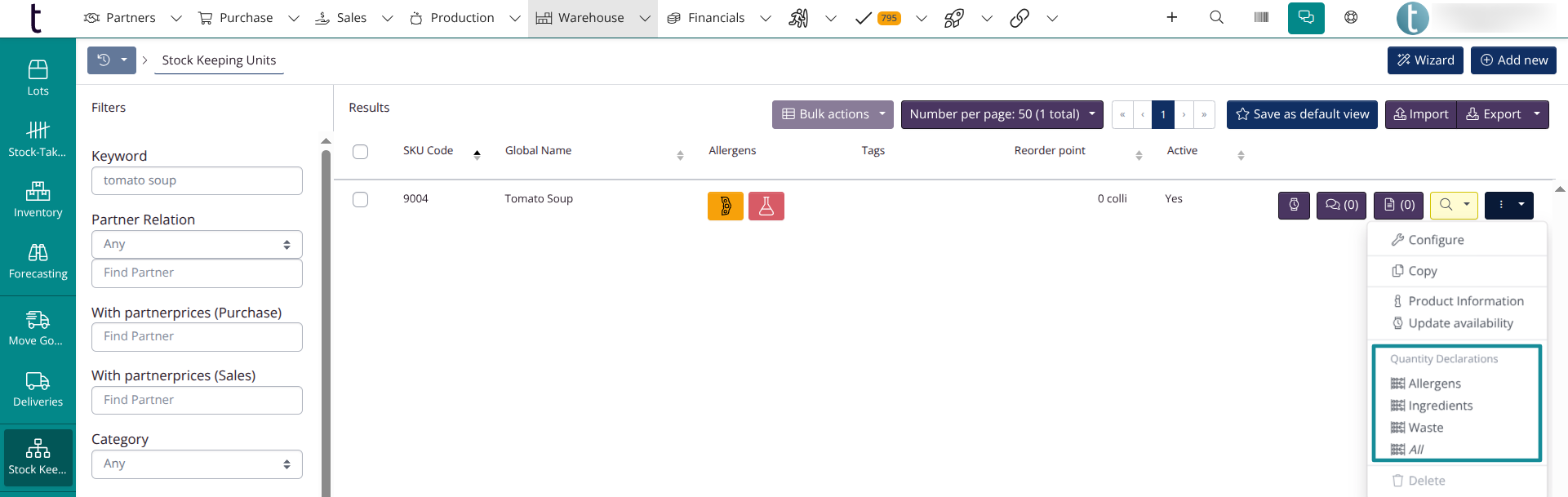Click the Keyword search input field
Screen dimensions: 1568x497
[x=197, y=181]
